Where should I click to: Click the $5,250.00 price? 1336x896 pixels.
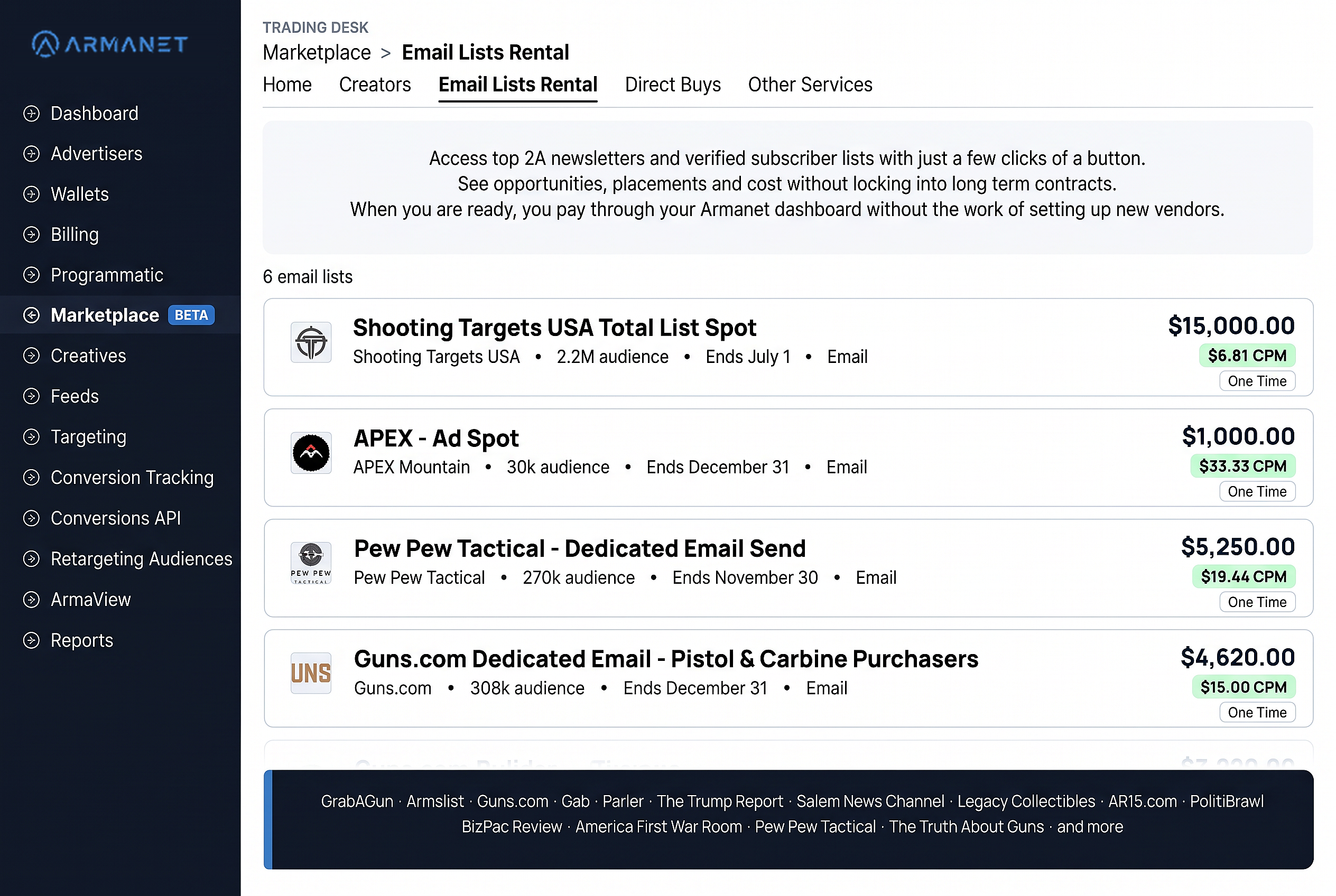[x=1238, y=547]
